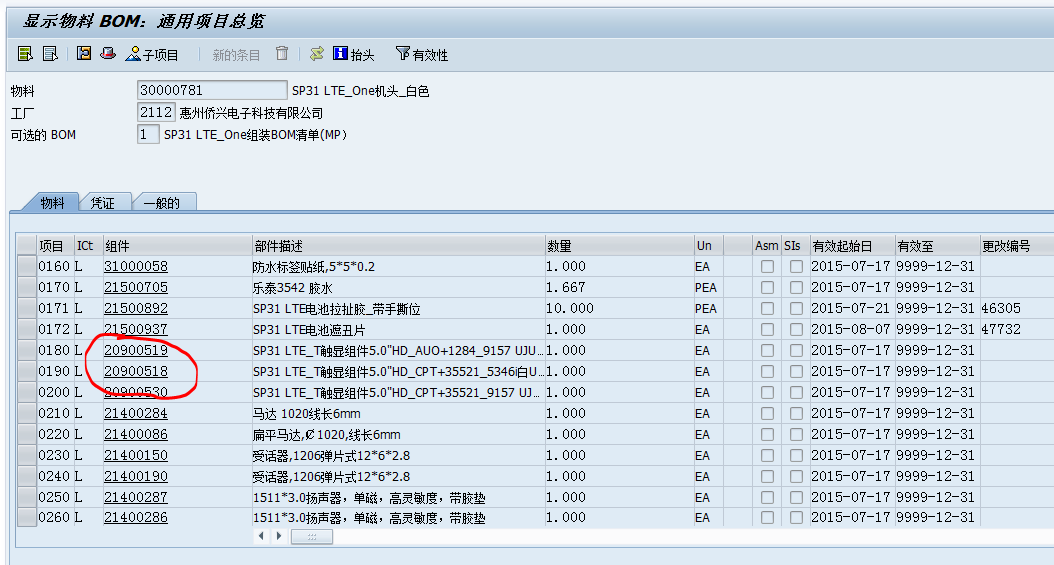Image resolution: width=1054 pixels, height=565 pixels.
Task: Toggle Asm checkbox for item 0171
Action: click(x=767, y=308)
